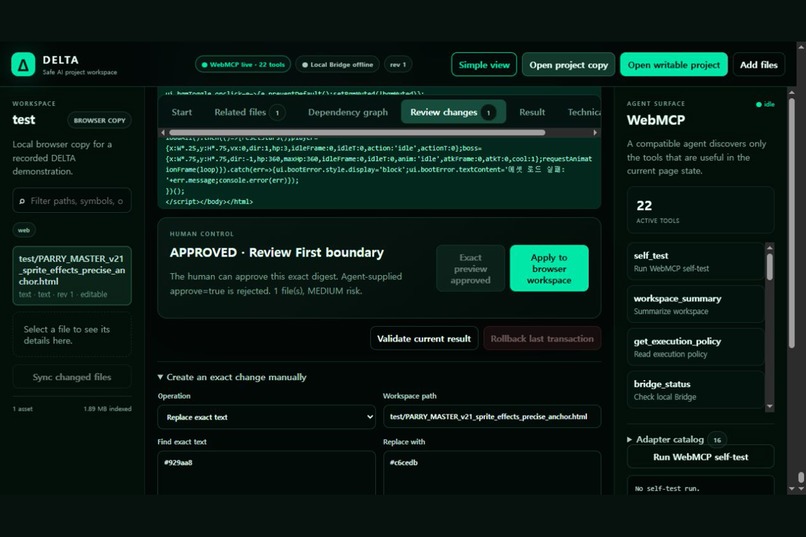
Task: Open the Technical tab
Action: (584, 112)
